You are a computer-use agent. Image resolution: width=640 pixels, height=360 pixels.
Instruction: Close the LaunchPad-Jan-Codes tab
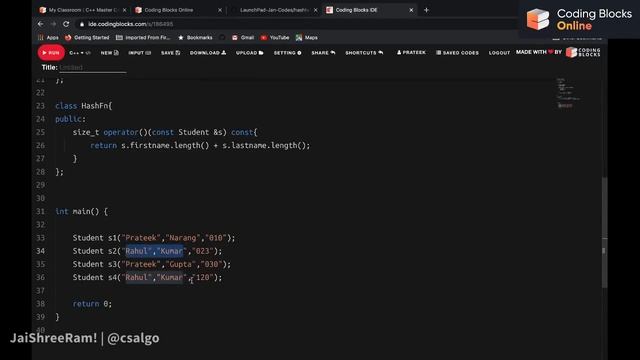pyautogui.click(x=316, y=10)
